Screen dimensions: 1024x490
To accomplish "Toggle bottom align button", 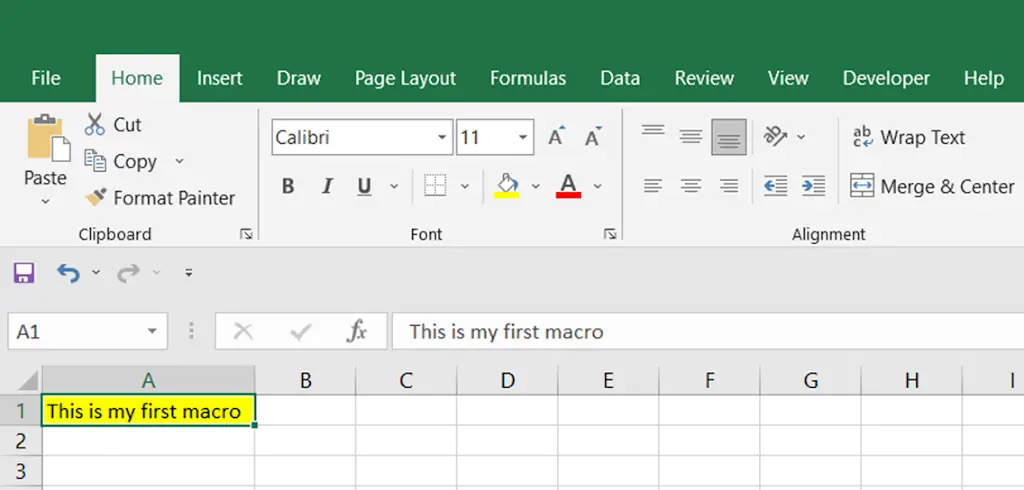I will coord(729,137).
